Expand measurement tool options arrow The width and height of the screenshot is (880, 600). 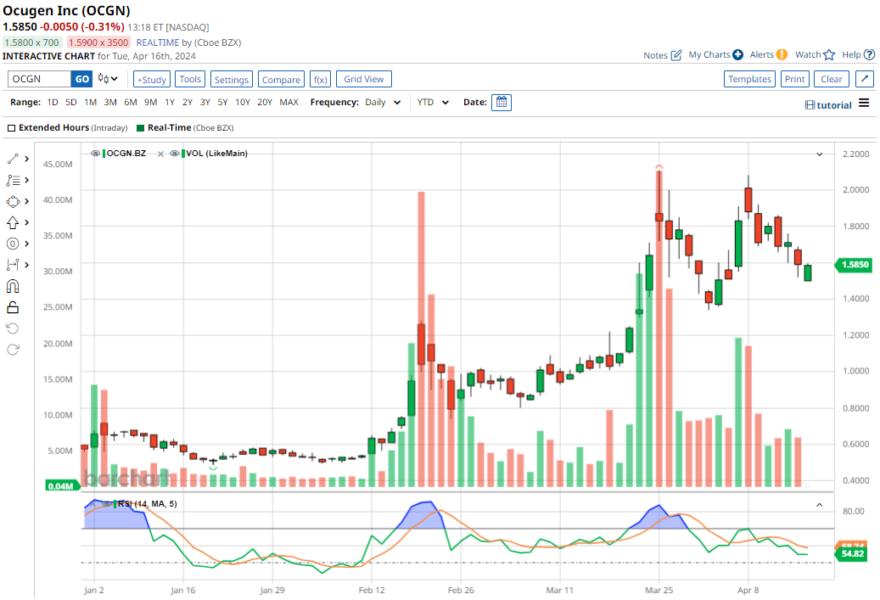27,265
